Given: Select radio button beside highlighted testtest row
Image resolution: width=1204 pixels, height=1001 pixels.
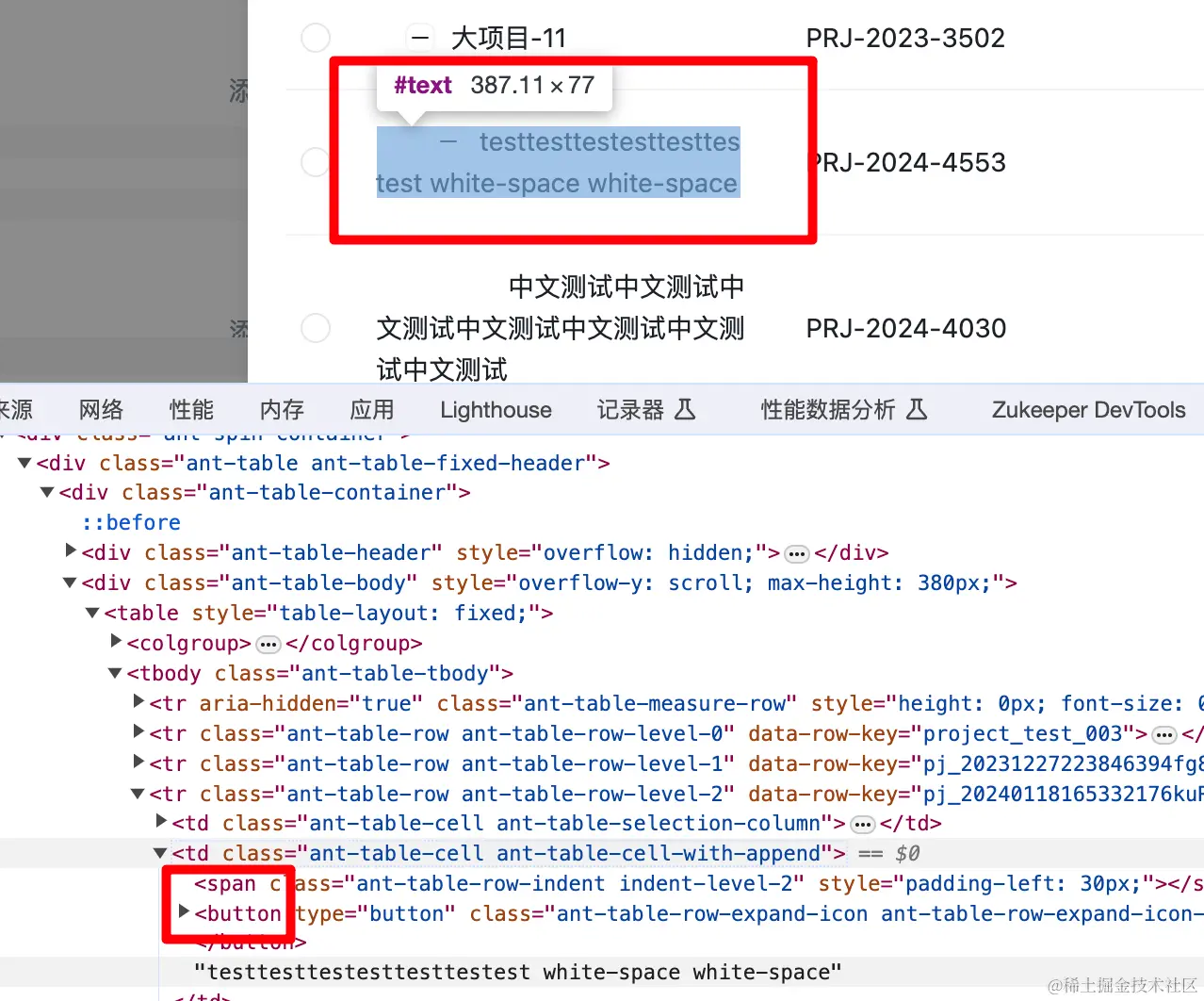Looking at the screenshot, I should (x=316, y=162).
